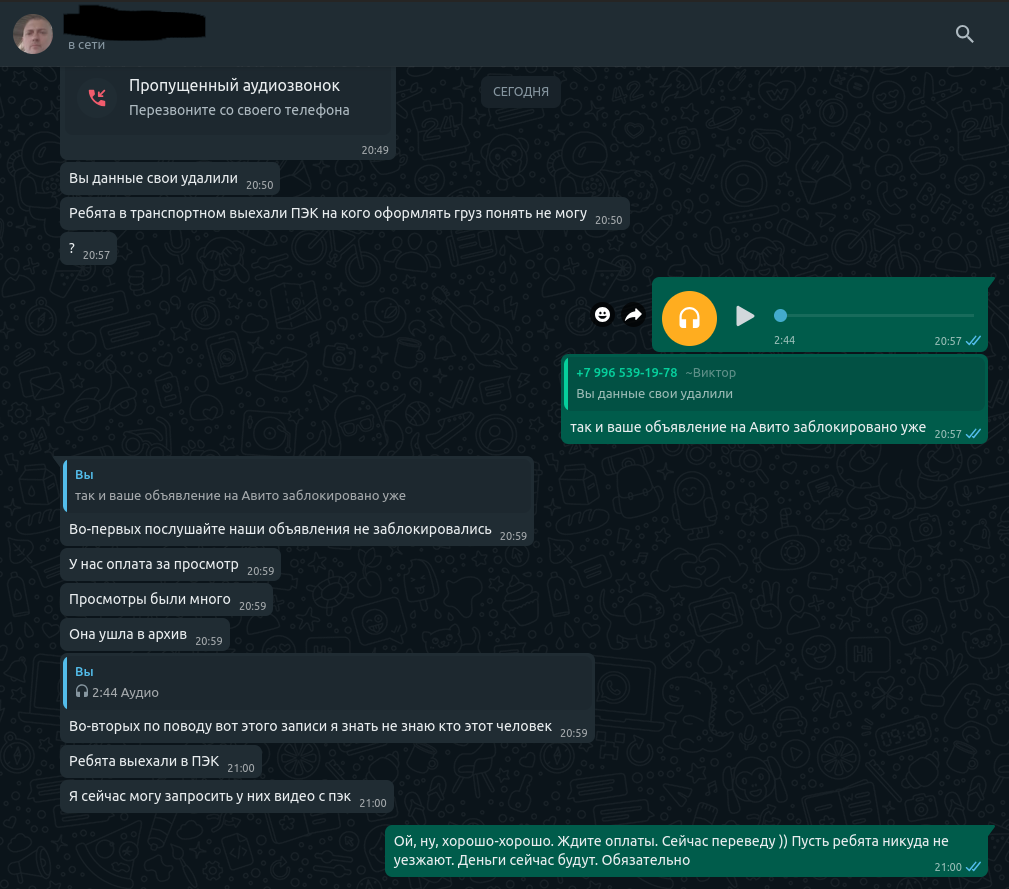Click the 'СЕГОДНЯ' date badge
This screenshot has height=889, width=1009.
(x=521, y=92)
